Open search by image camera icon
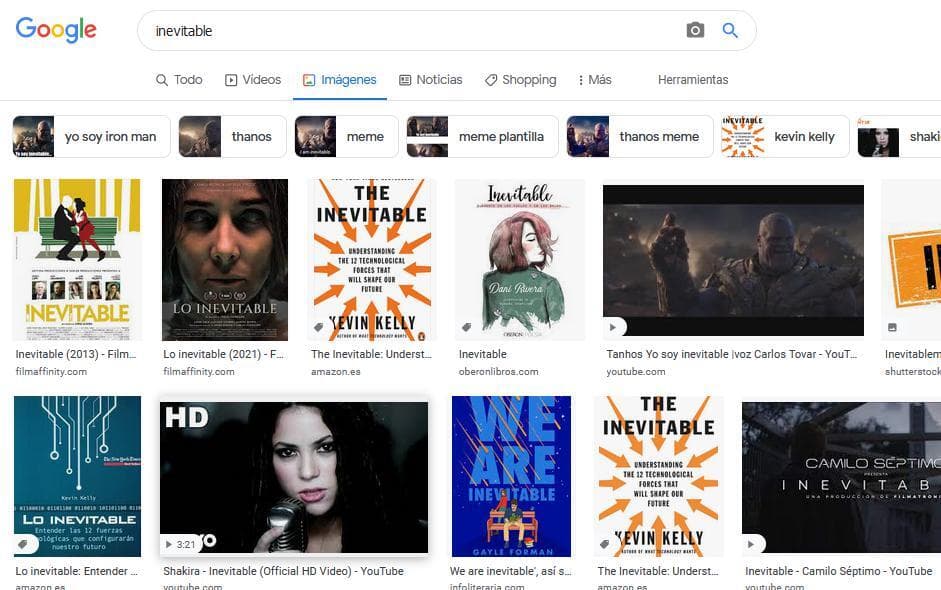The height and width of the screenshot is (590, 941). coord(695,30)
